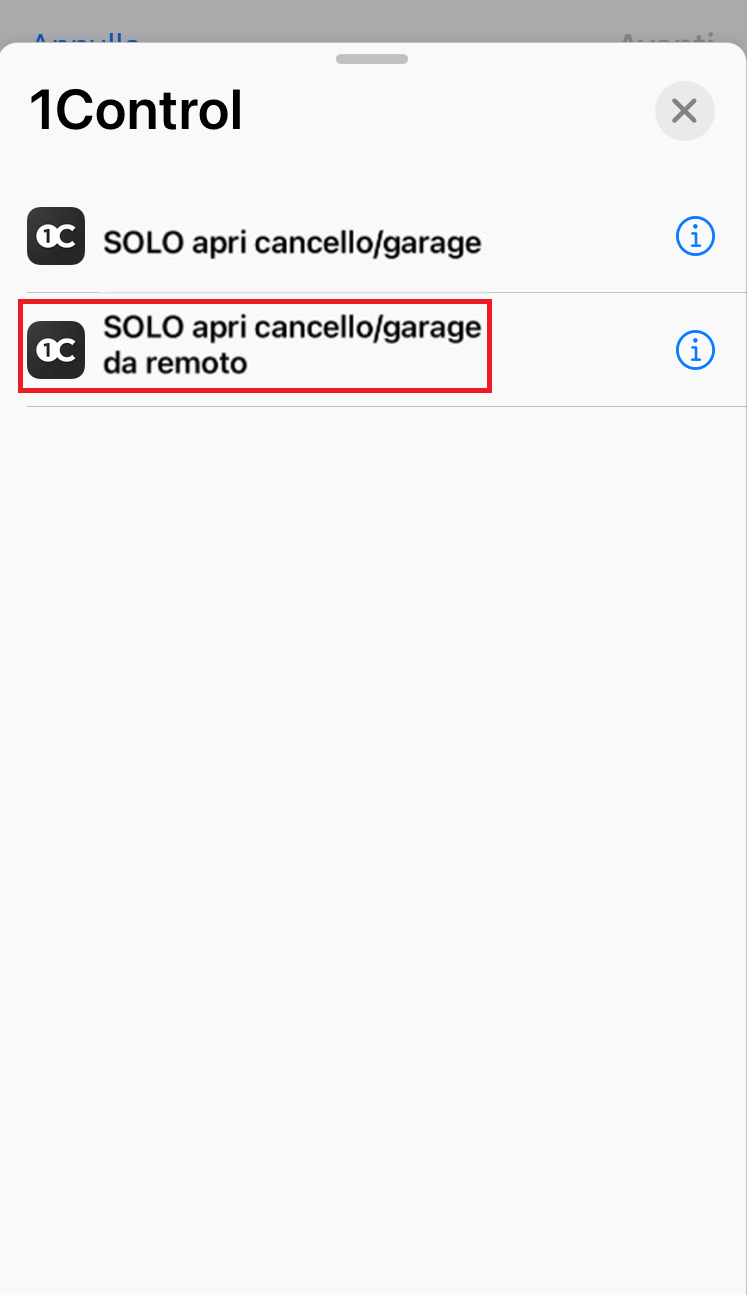Click the divider line beneath the remote action

[x=386, y=406]
